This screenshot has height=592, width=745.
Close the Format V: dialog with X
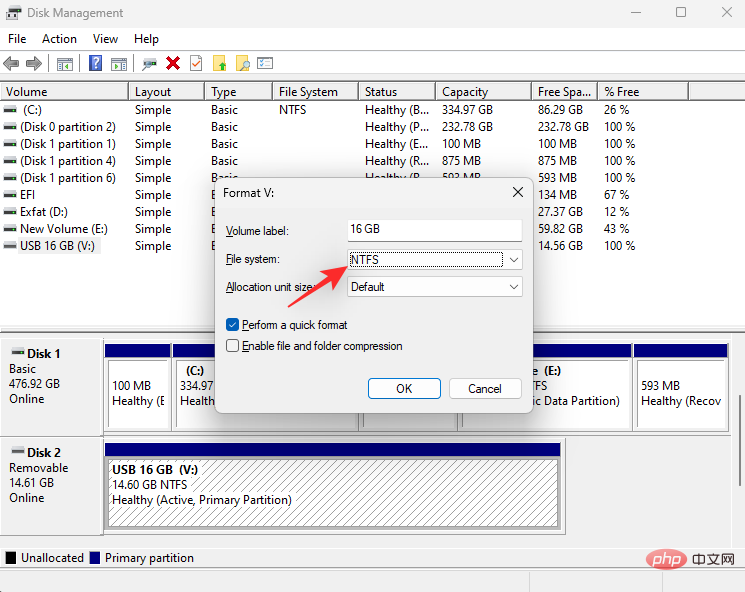pyautogui.click(x=518, y=192)
